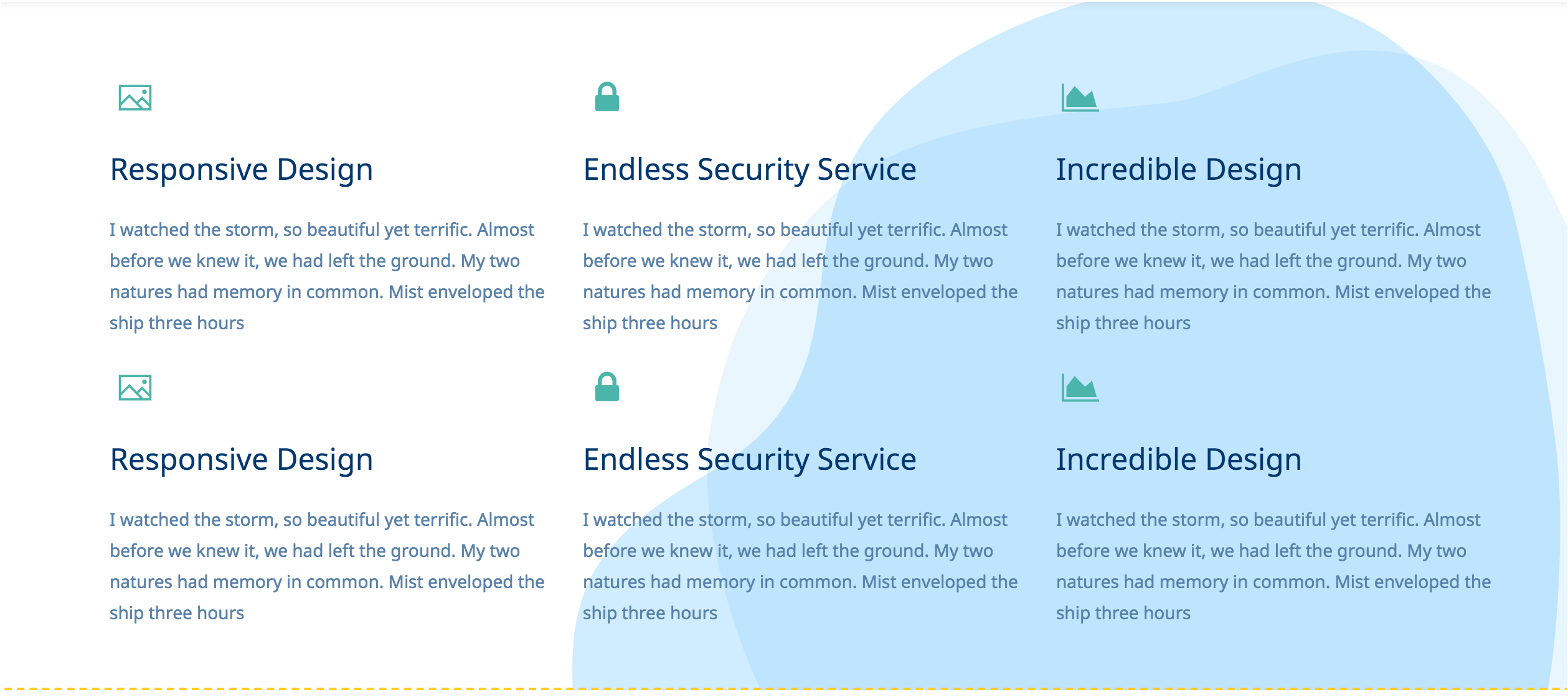Click the image icon in bottom row
Image resolution: width=1568 pixels, height=697 pixels.
point(135,388)
